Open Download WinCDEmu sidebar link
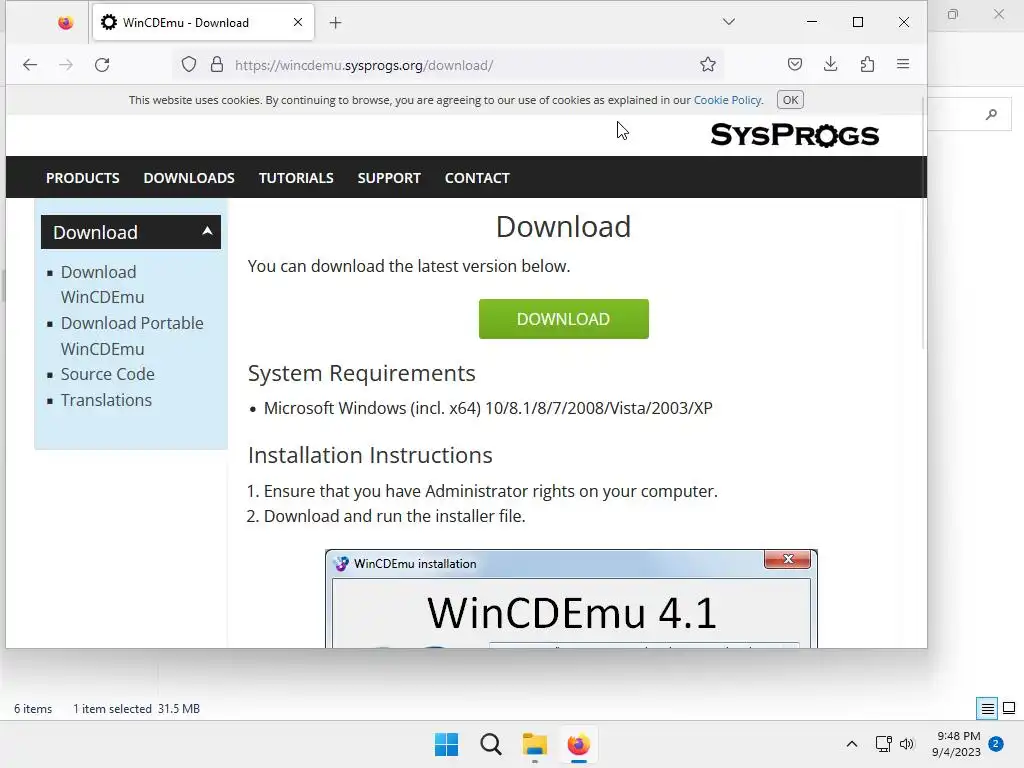The height and width of the screenshot is (768, 1024). click(103, 284)
